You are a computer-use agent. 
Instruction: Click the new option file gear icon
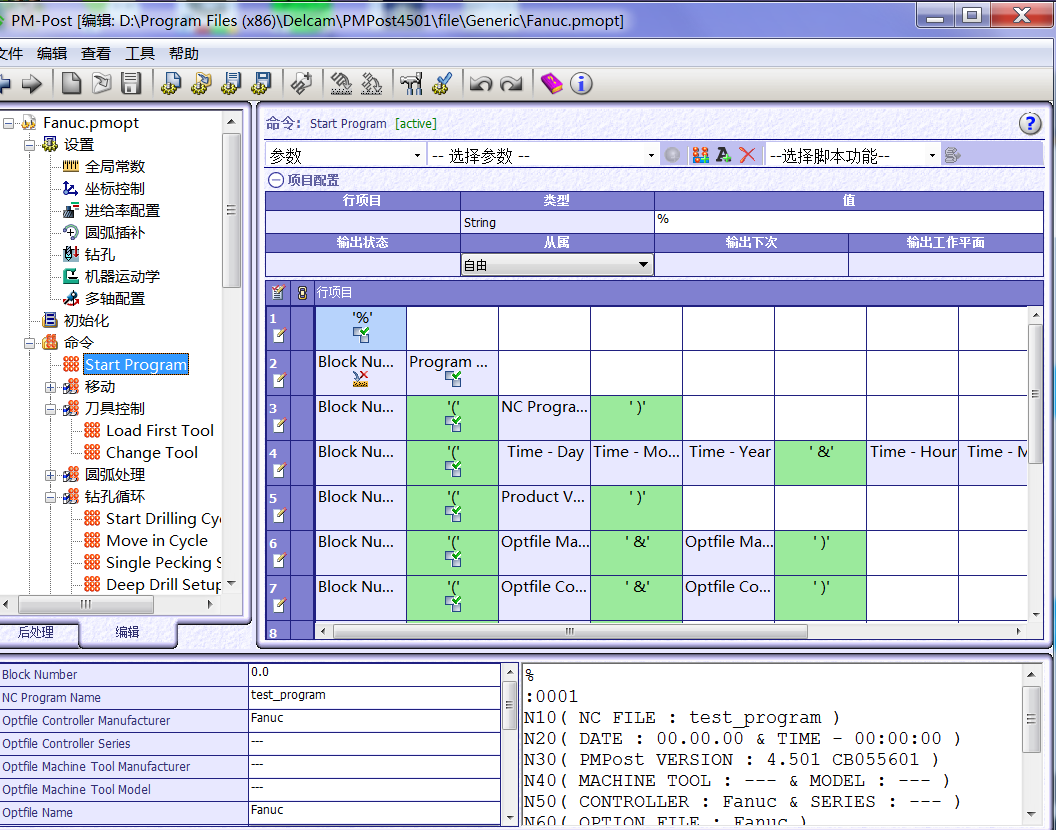(x=171, y=84)
